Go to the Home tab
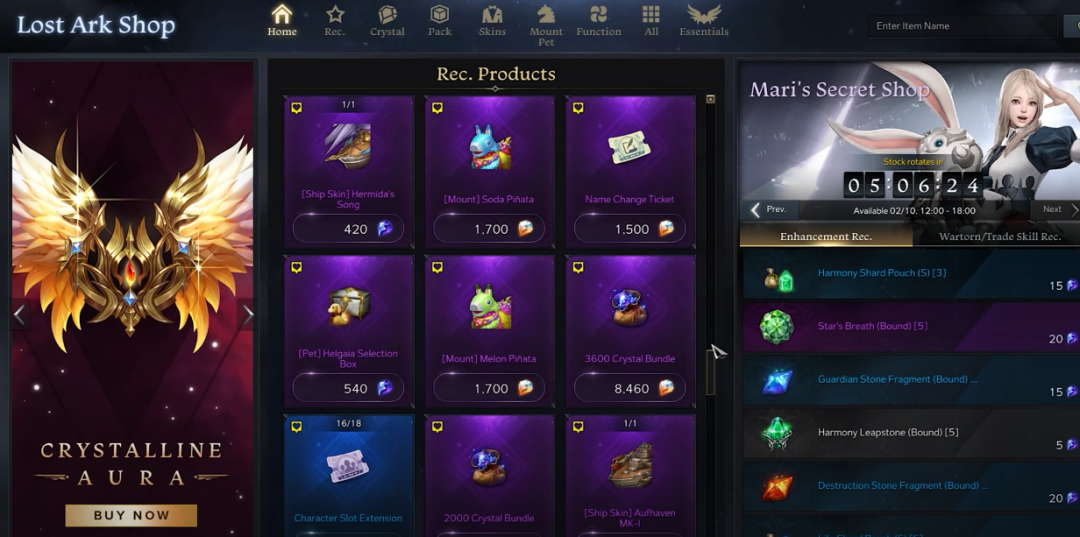 (282, 21)
